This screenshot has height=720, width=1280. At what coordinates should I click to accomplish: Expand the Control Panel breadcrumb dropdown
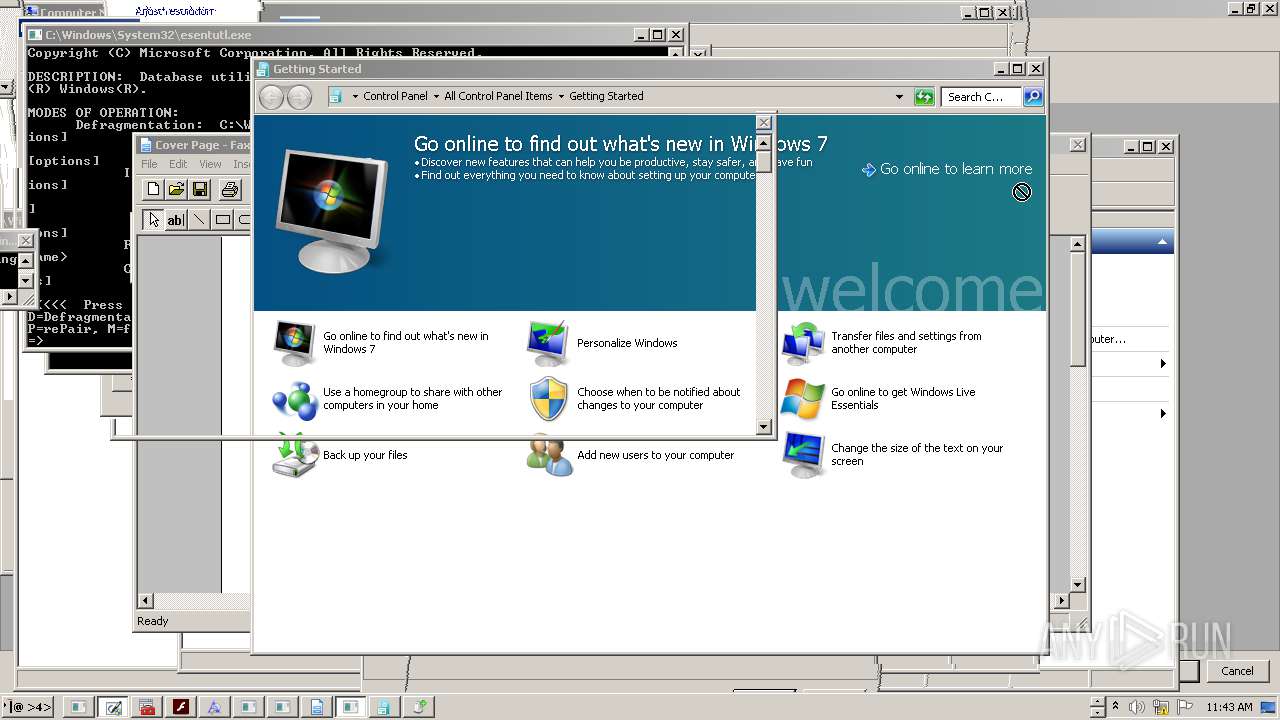(438, 97)
